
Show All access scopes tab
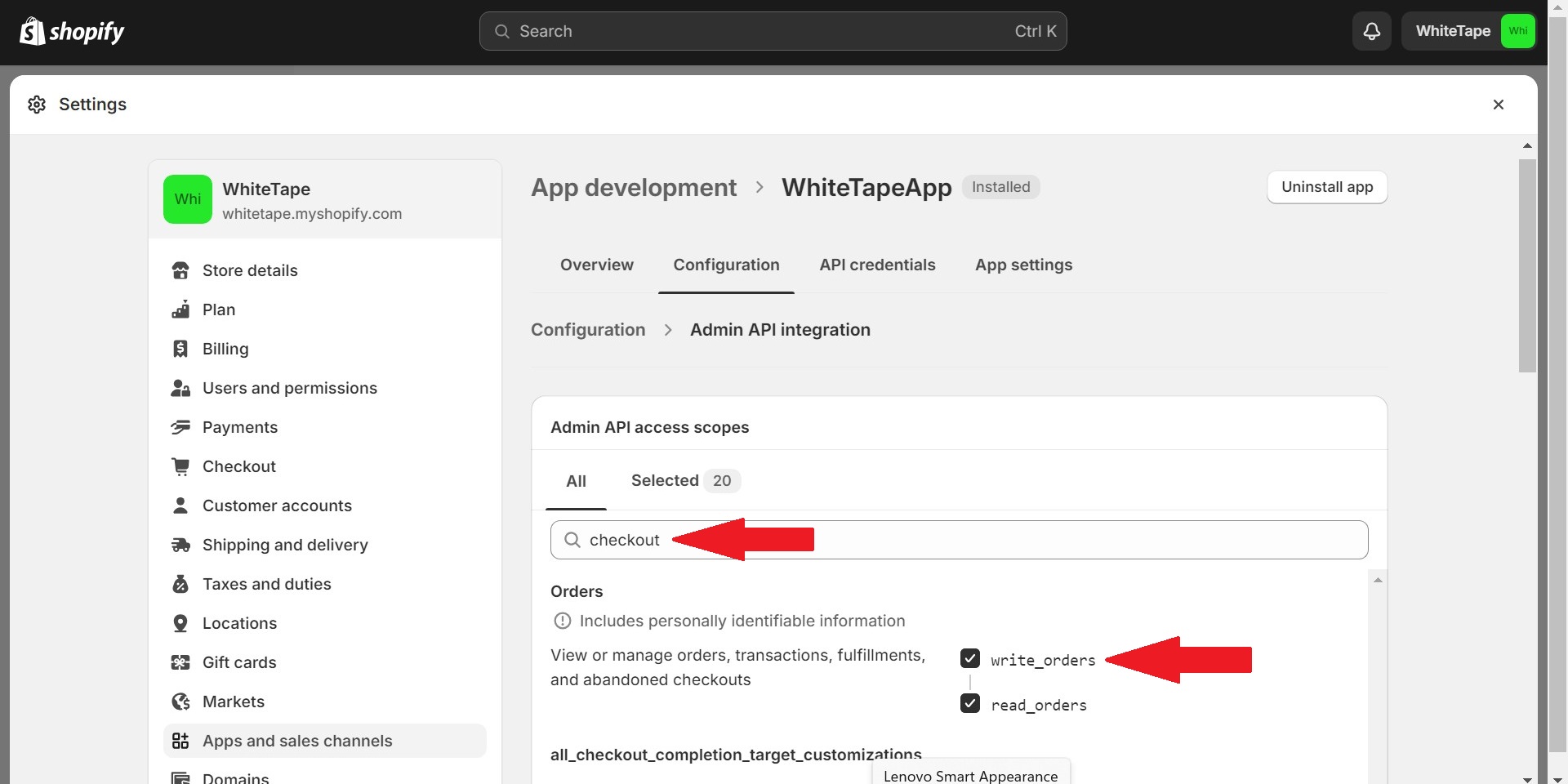[x=576, y=481]
